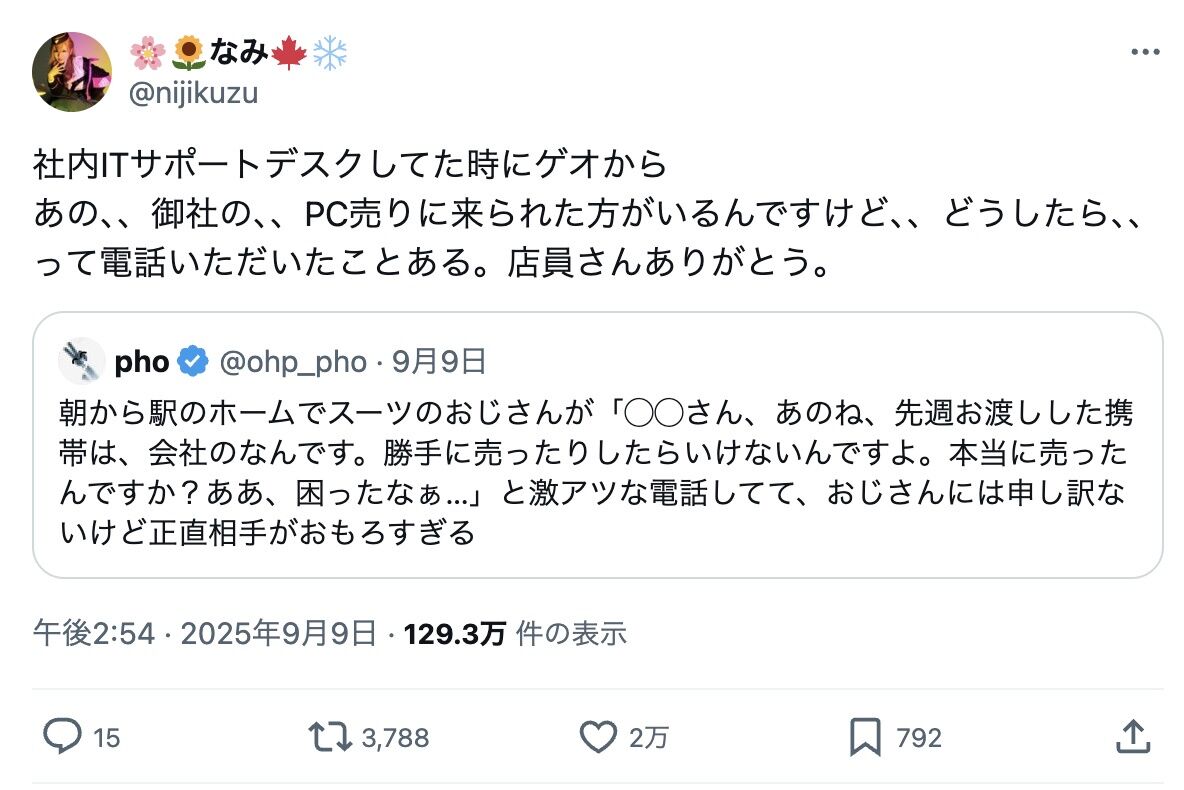Click the 3,788 repost count
The width and height of the screenshot is (1184, 790).
click(x=395, y=738)
